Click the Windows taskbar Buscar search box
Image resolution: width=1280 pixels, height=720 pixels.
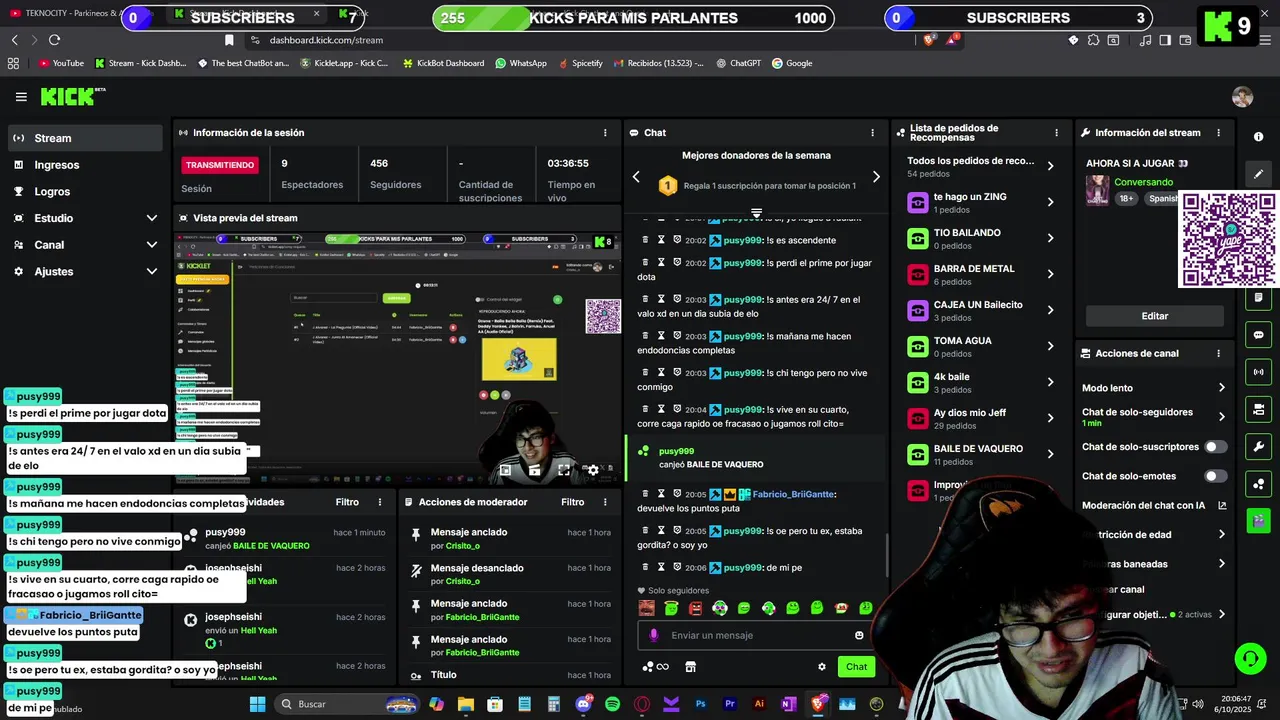345,704
